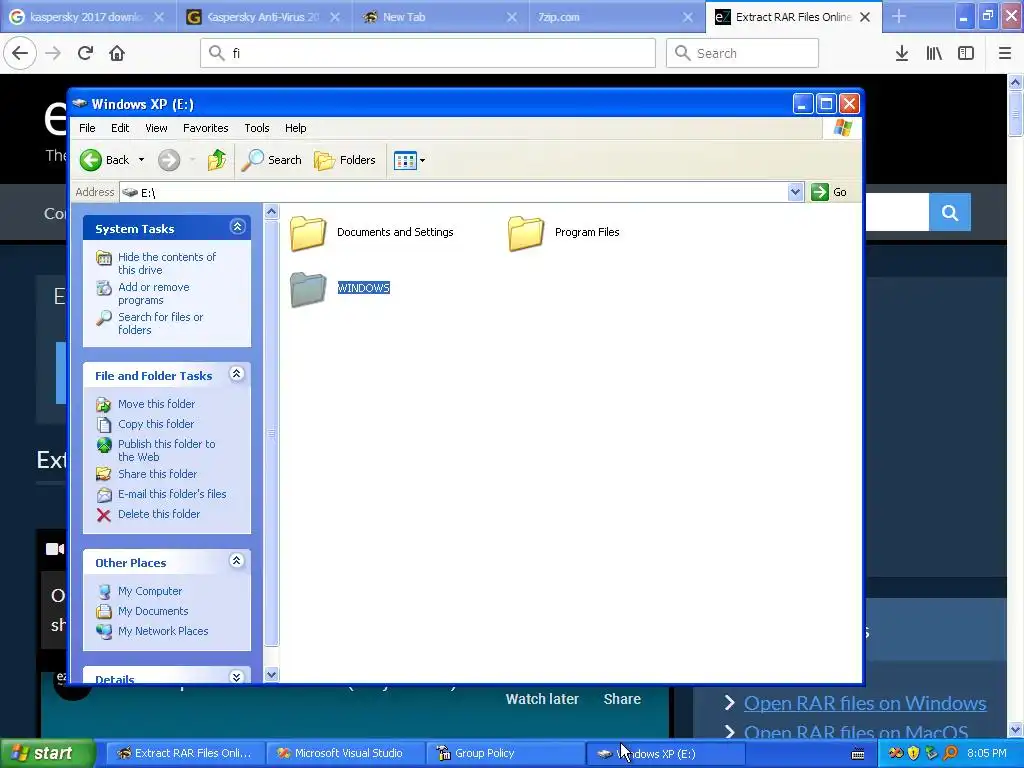1024x768 pixels.
Task: Open the Tools menu
Action: point(257,128)
